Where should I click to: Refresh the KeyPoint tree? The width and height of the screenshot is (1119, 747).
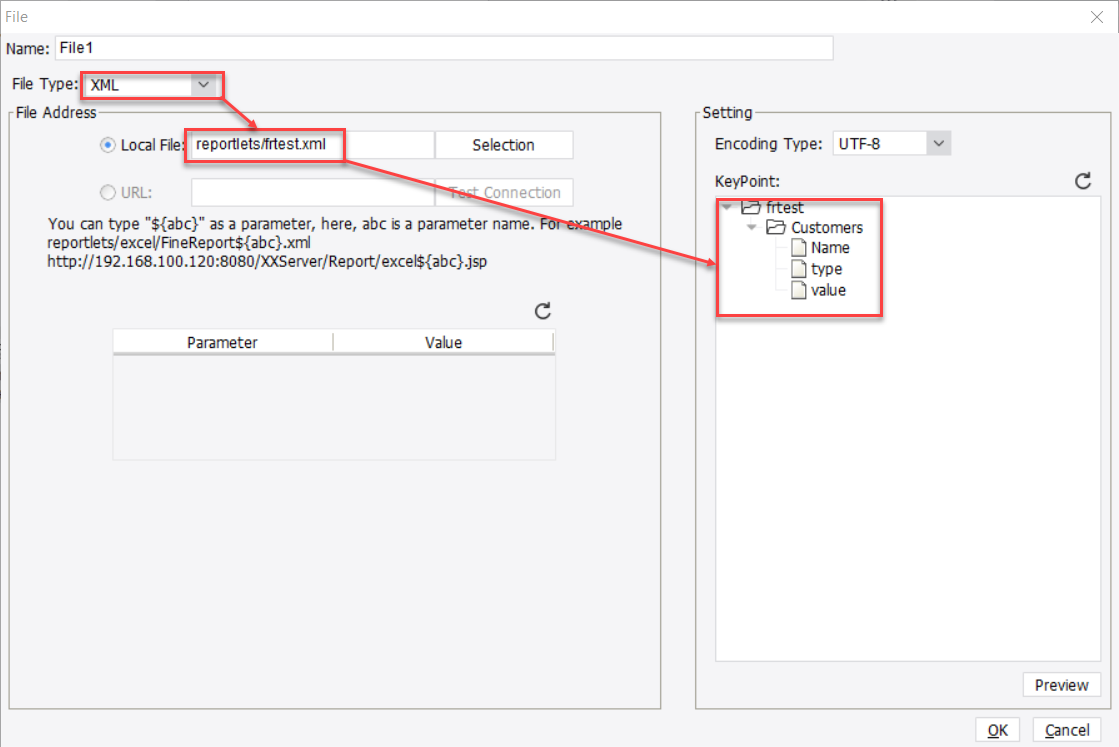pyautogui.click(x=1083, y=181)
